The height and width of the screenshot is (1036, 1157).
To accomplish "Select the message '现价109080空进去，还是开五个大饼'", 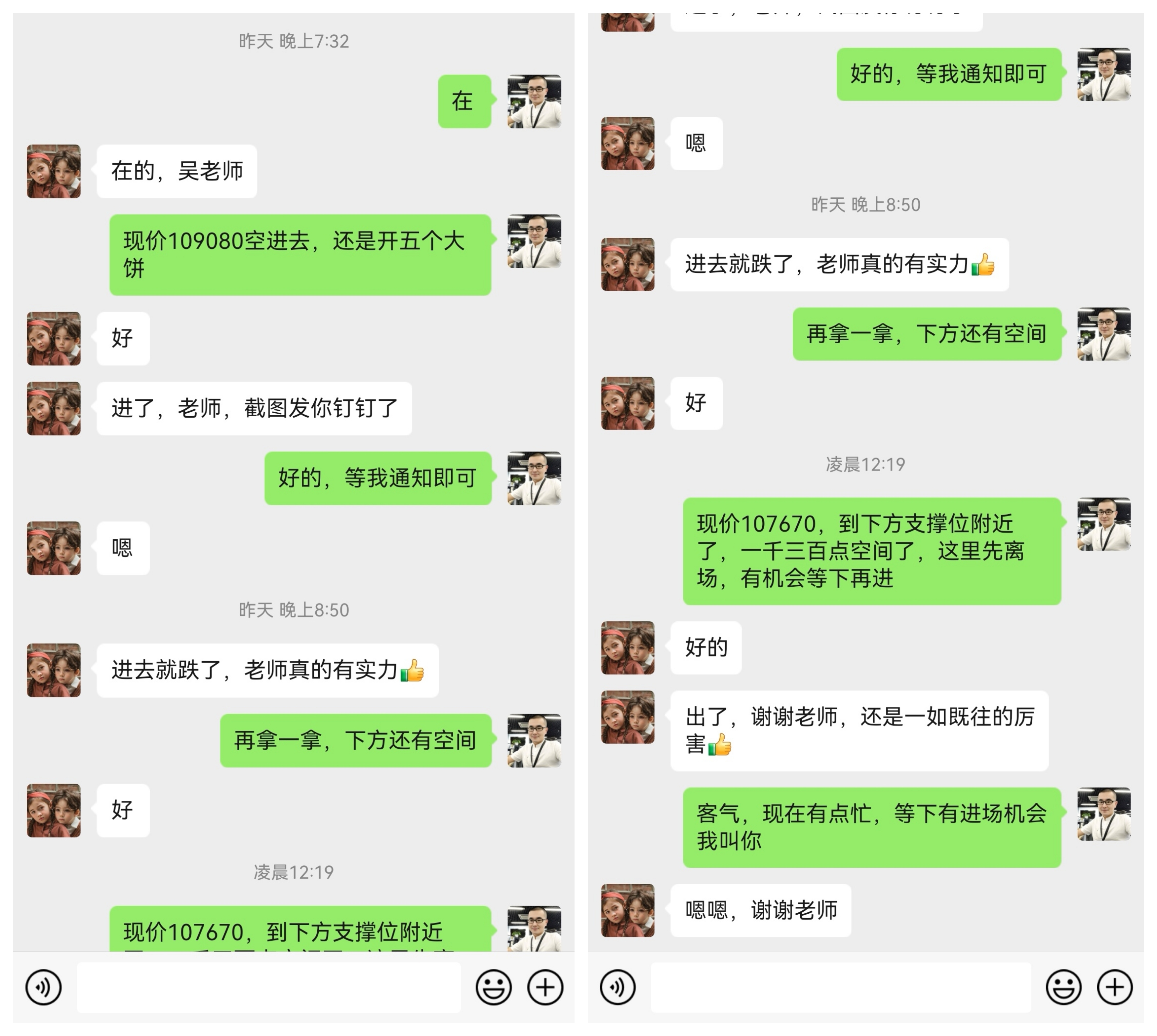I will (300, 254).
